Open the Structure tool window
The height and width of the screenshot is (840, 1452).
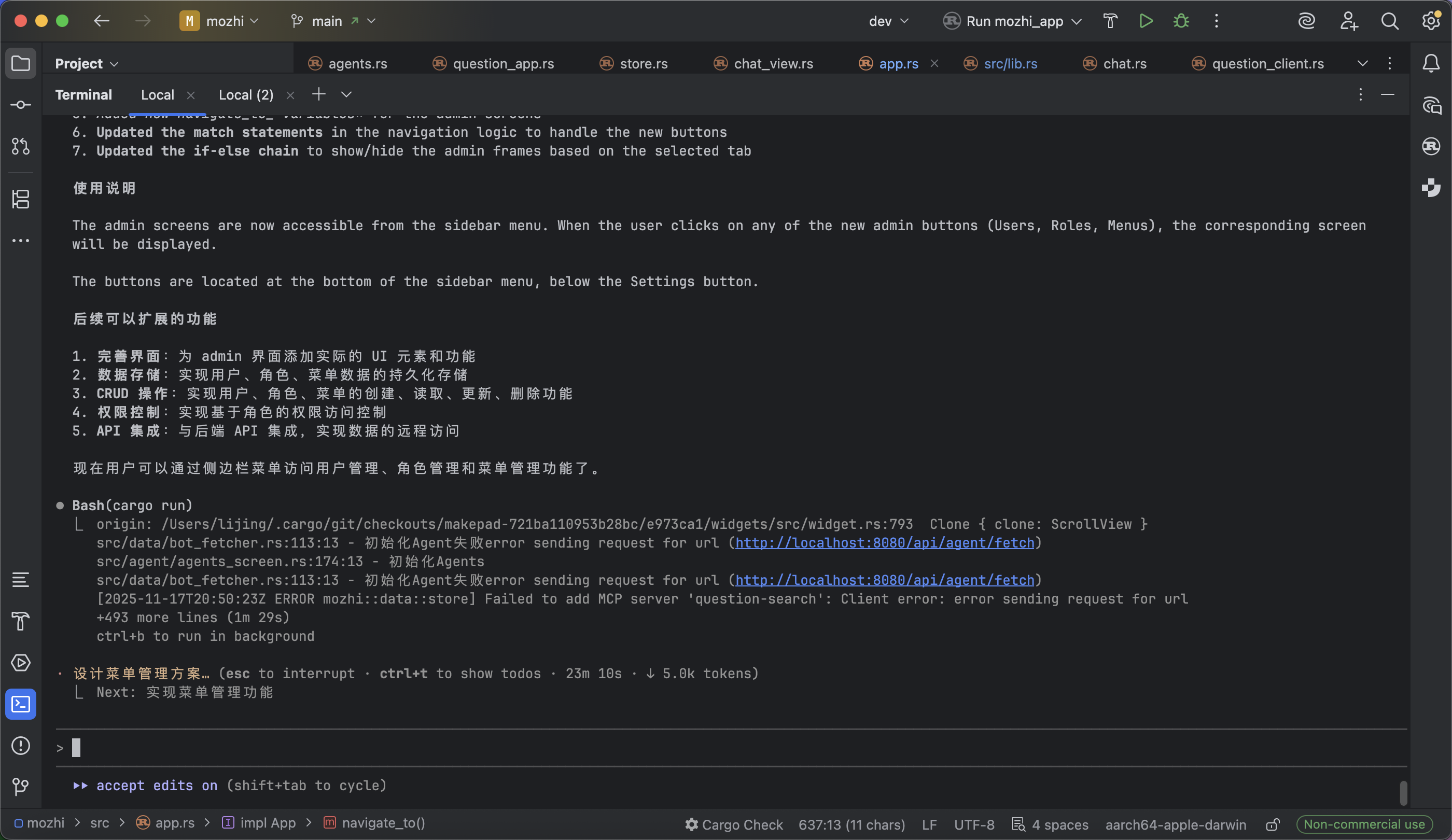(x=21, y=199)
